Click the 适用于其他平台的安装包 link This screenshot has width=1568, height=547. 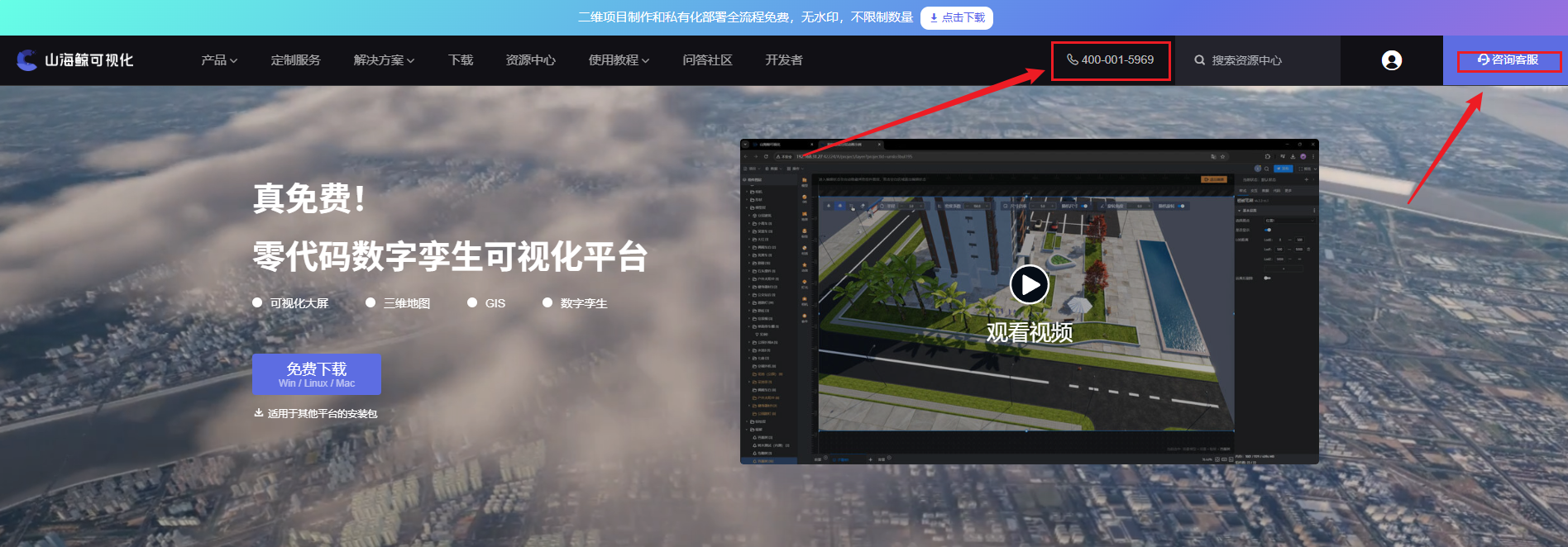[x=323, y=414]
